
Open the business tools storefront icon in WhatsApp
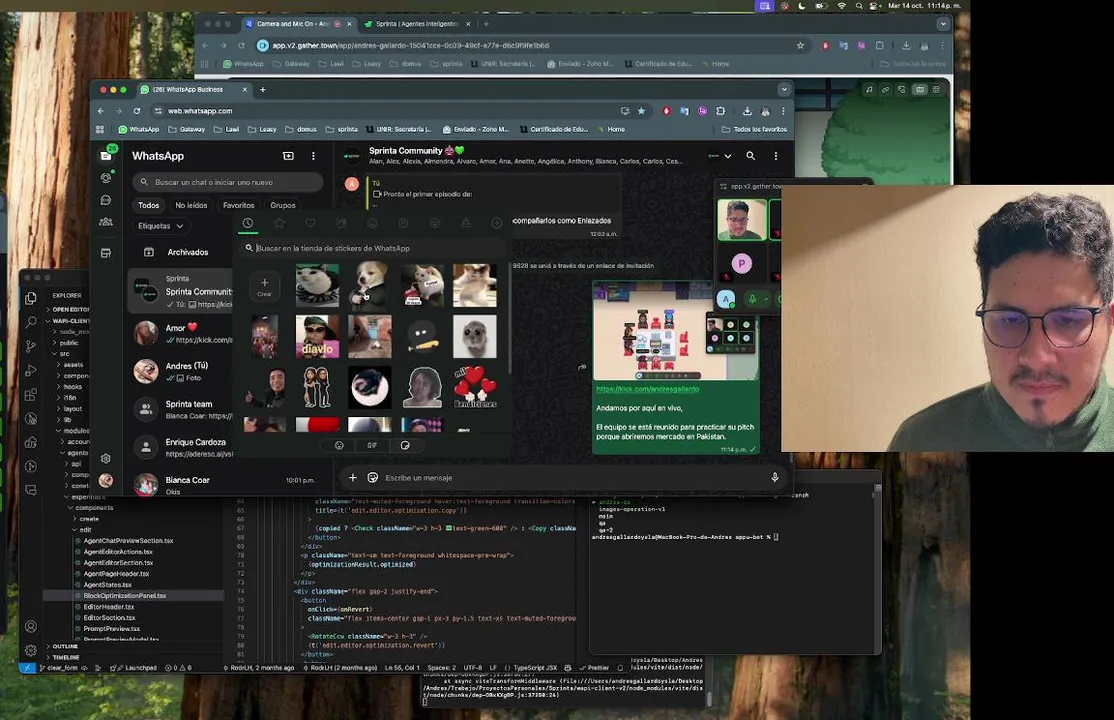(x=106, y=253)
